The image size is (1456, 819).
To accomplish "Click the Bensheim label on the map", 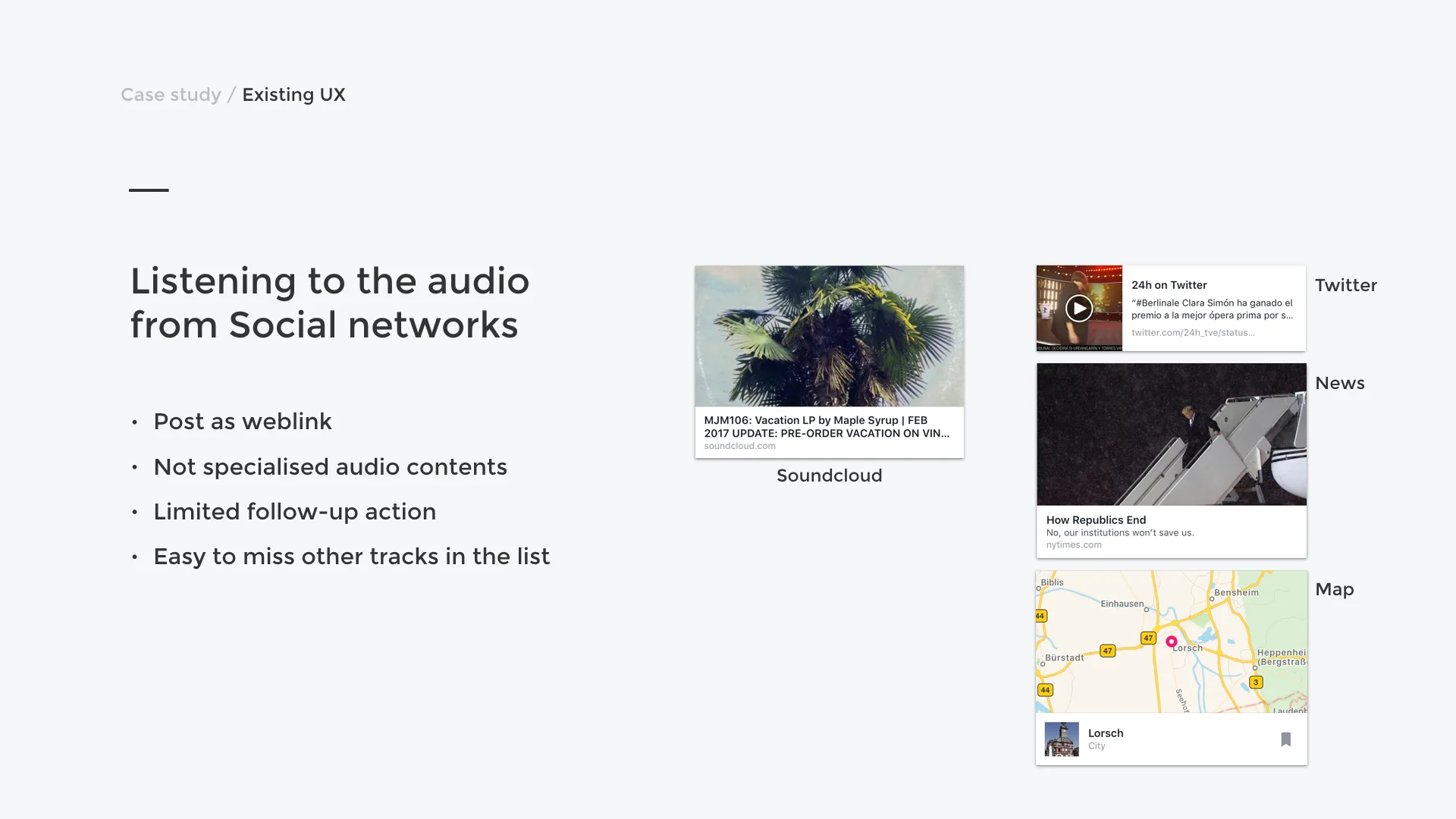I will tap(1236, 592).
